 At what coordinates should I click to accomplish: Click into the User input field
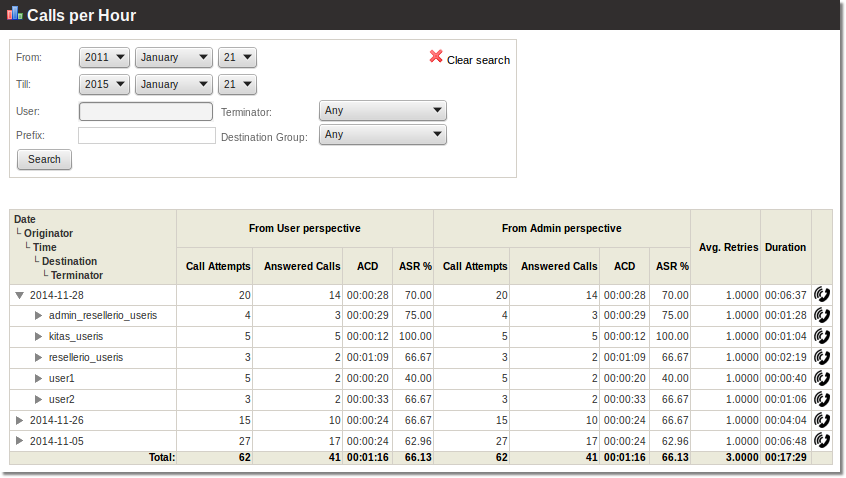[145, 111]
